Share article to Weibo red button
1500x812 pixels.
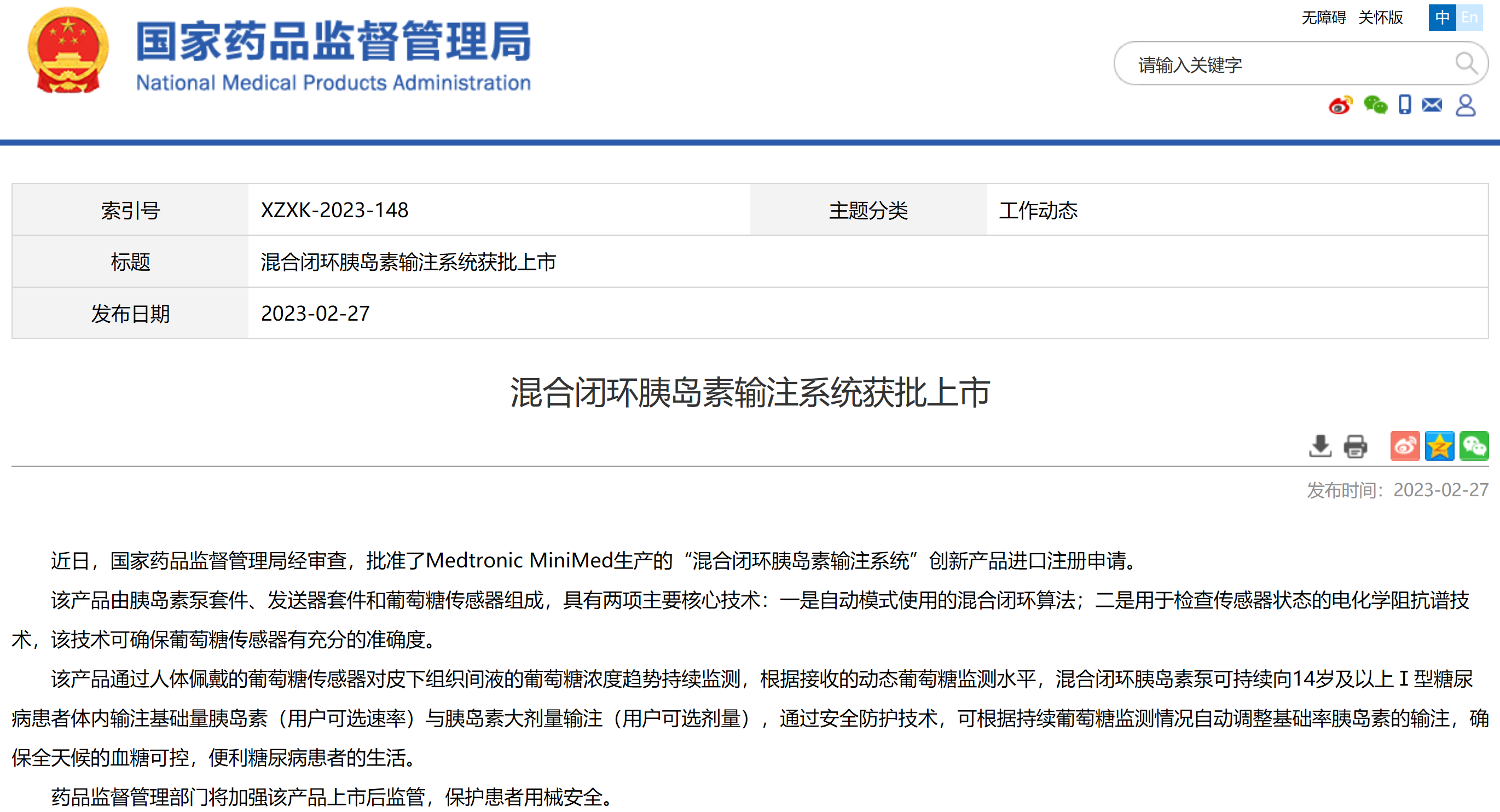(1404, 446)
